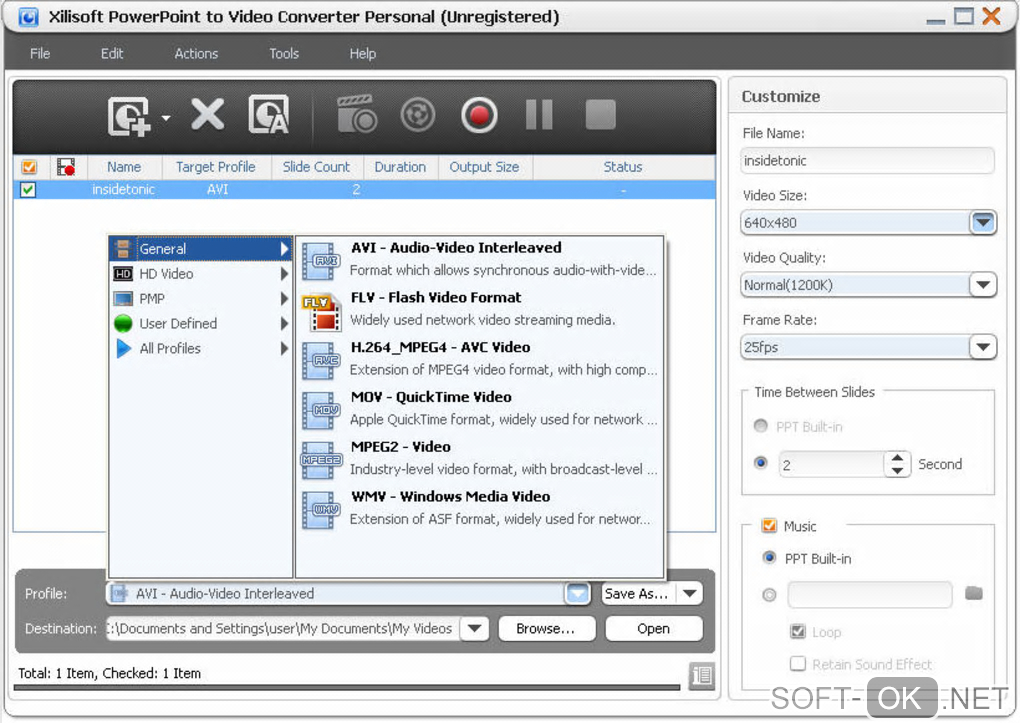Choose AVI - Audio-Video Interleaved profile

coord(480,259)
